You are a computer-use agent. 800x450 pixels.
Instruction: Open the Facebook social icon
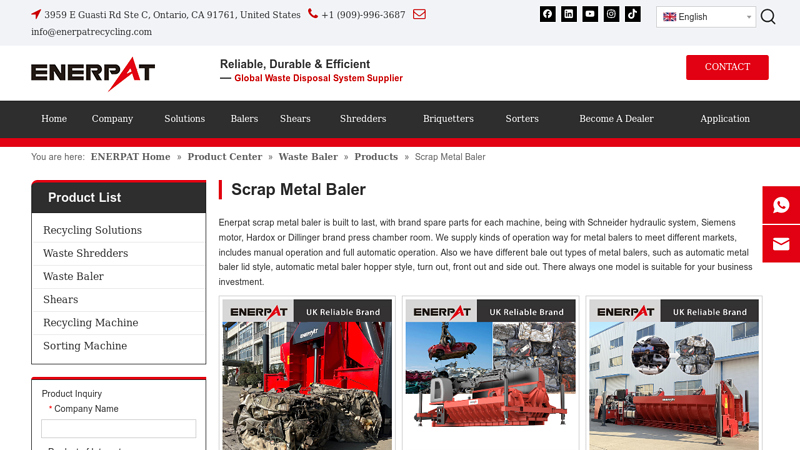[547, 14]
